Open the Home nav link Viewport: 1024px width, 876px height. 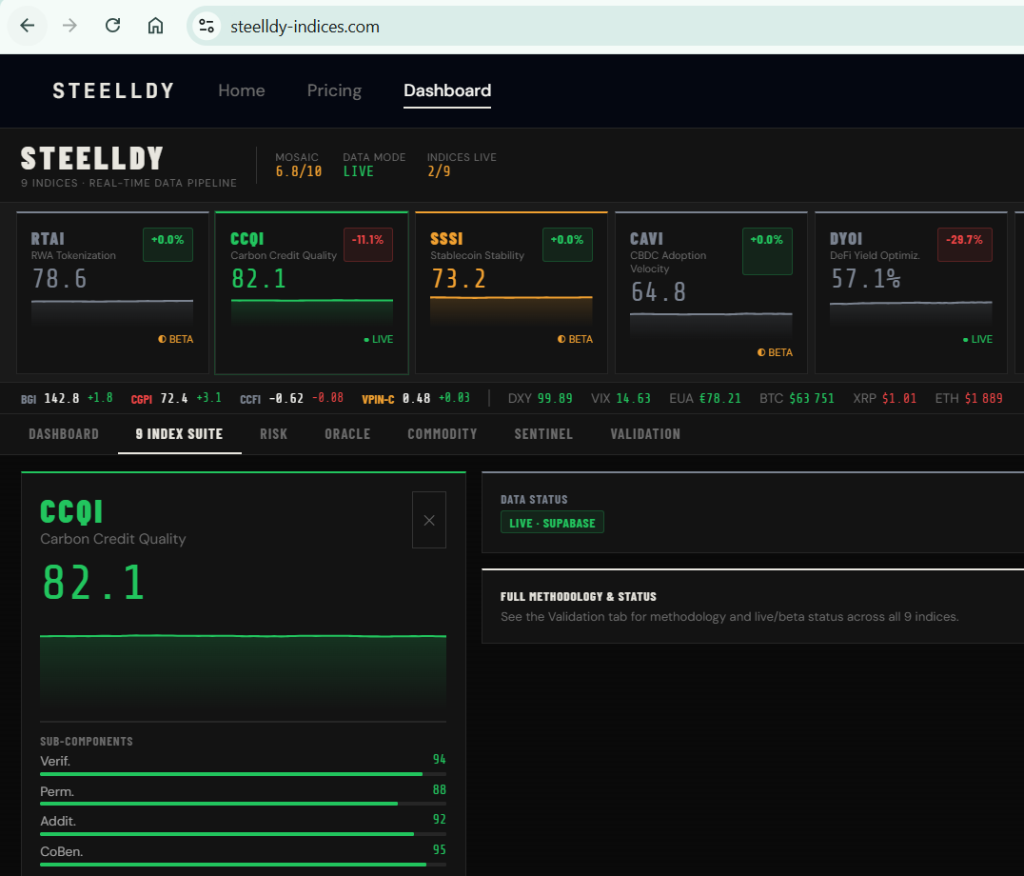[242, 91]
